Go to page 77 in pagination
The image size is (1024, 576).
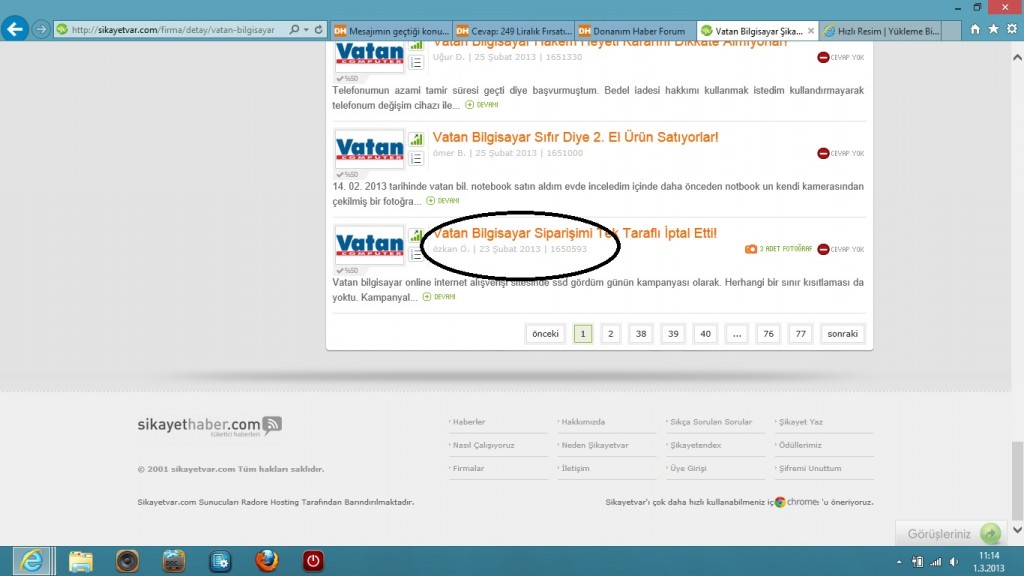pos(801,334)
